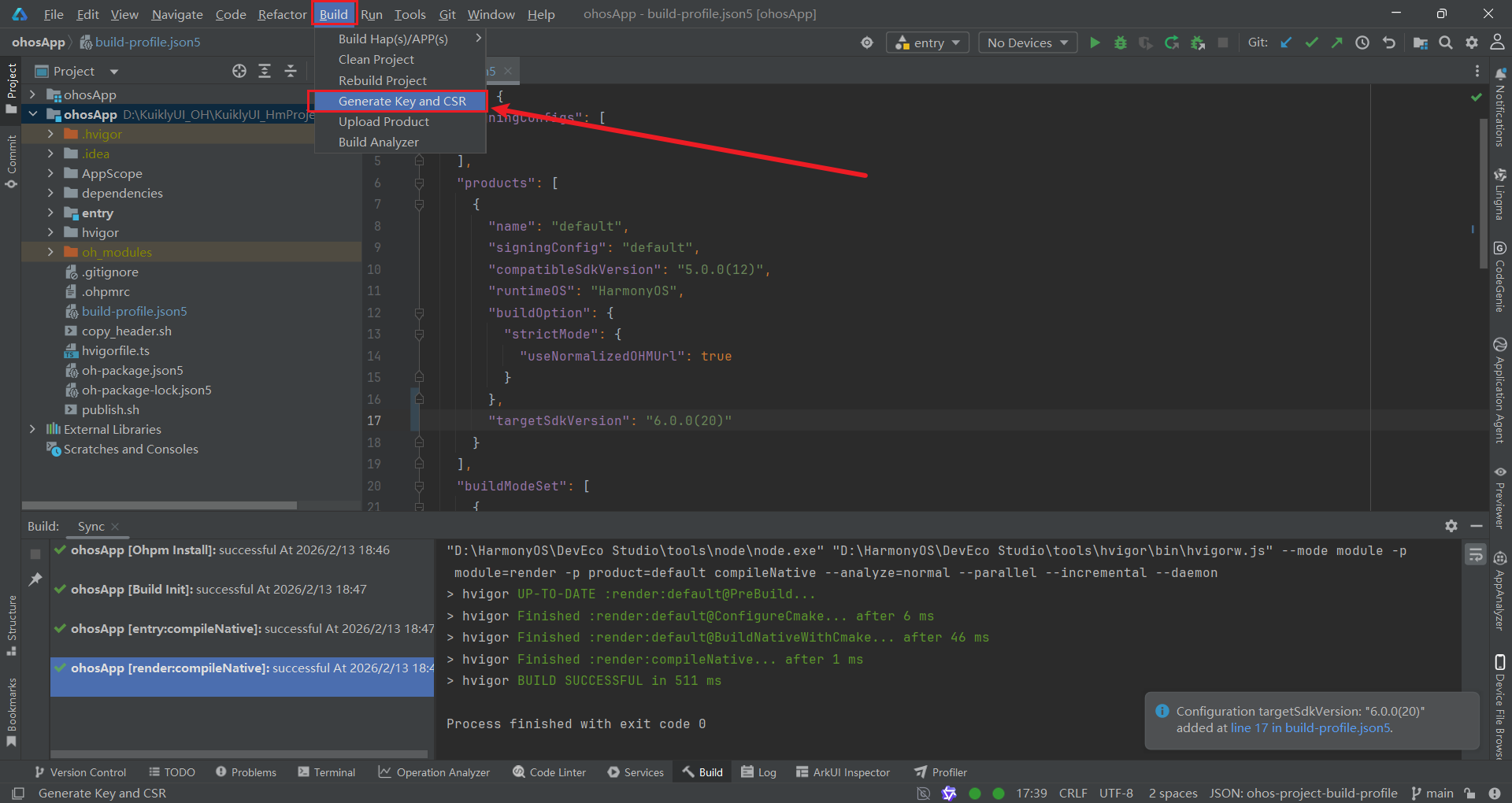This screenshot has width=1512, height=803.
Task: Select Generate Key and CSR
Action: coord(400,101)
